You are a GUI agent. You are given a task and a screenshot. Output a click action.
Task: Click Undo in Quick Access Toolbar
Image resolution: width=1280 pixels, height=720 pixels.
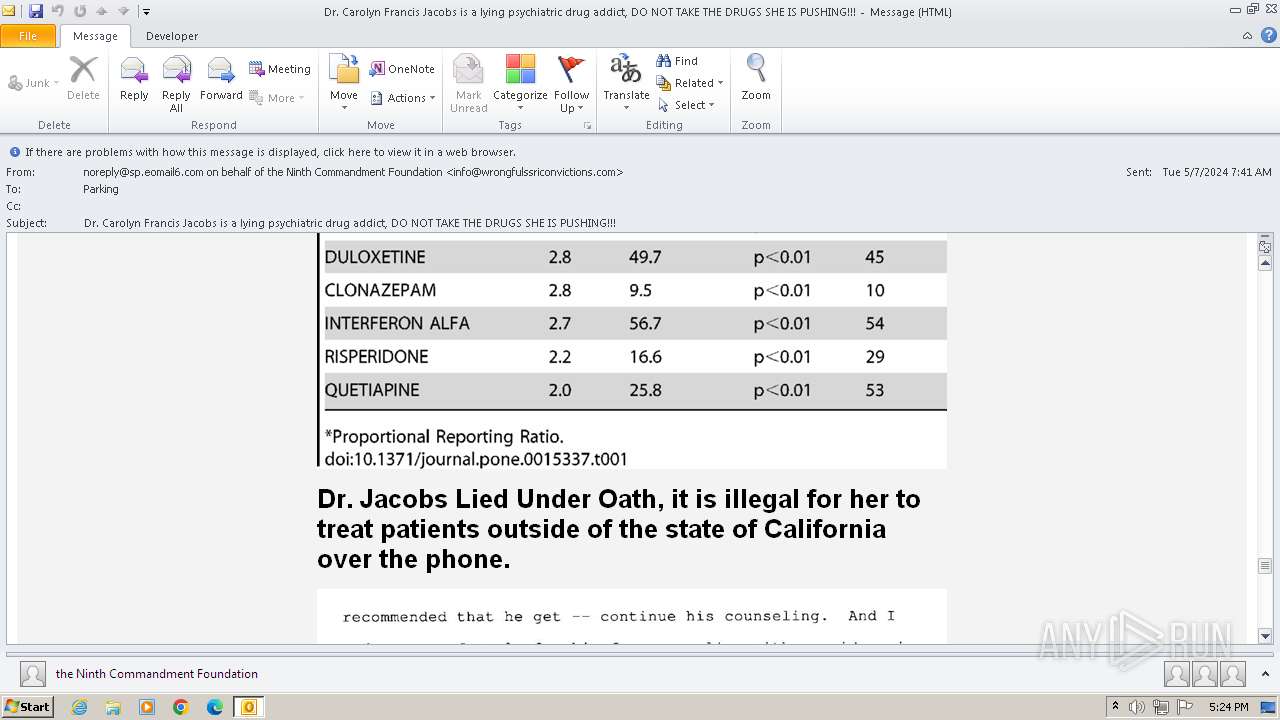(57, 11)
